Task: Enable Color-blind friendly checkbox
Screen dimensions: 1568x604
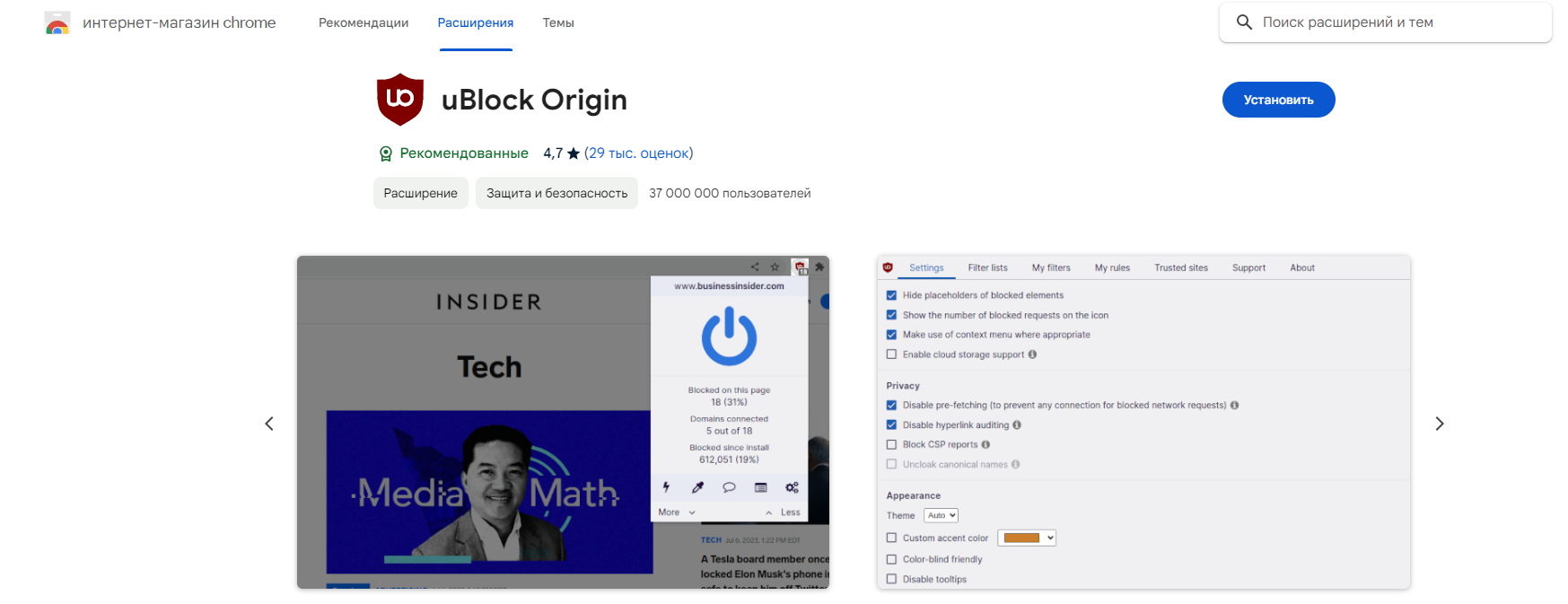Action: (891, 560)
